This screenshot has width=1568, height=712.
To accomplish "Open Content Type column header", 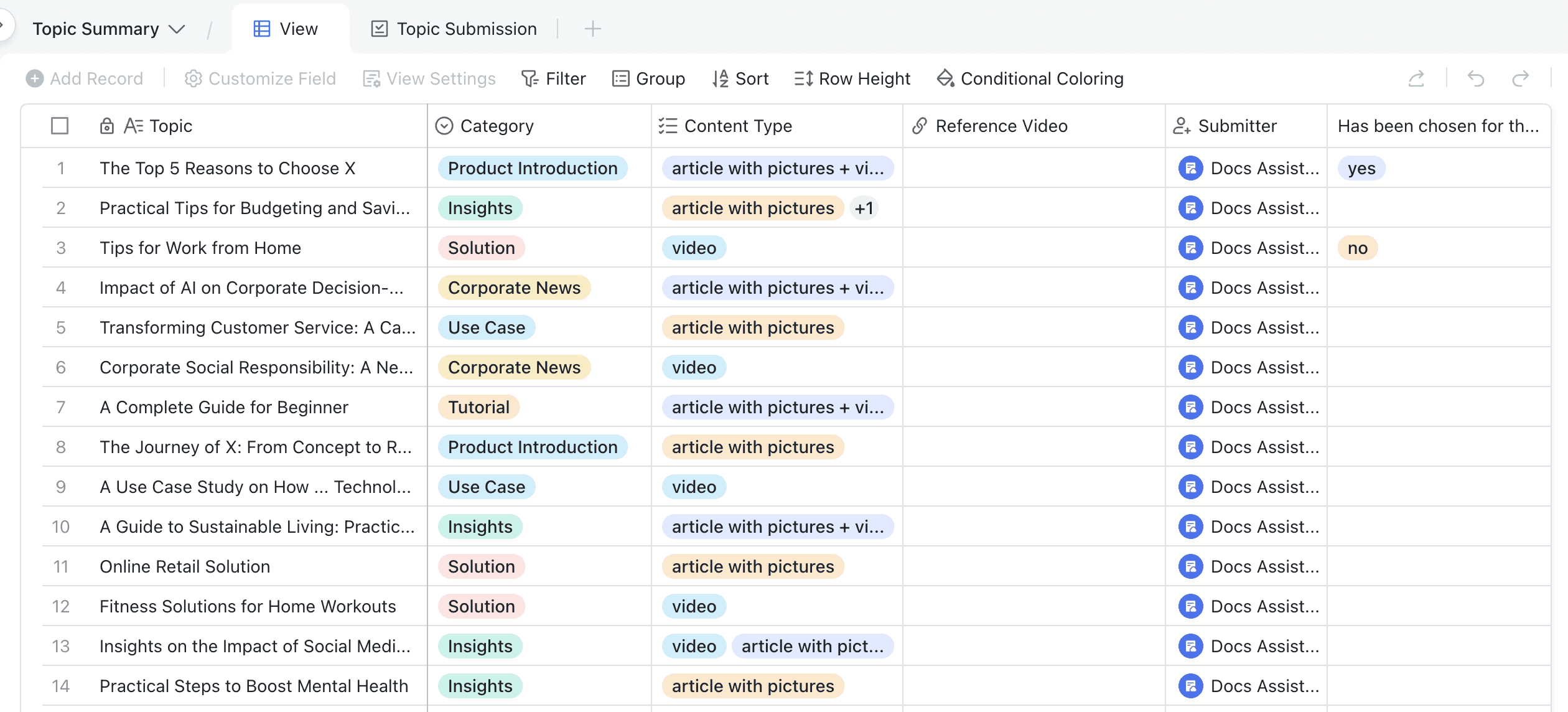I will click(x=738, y=126).
